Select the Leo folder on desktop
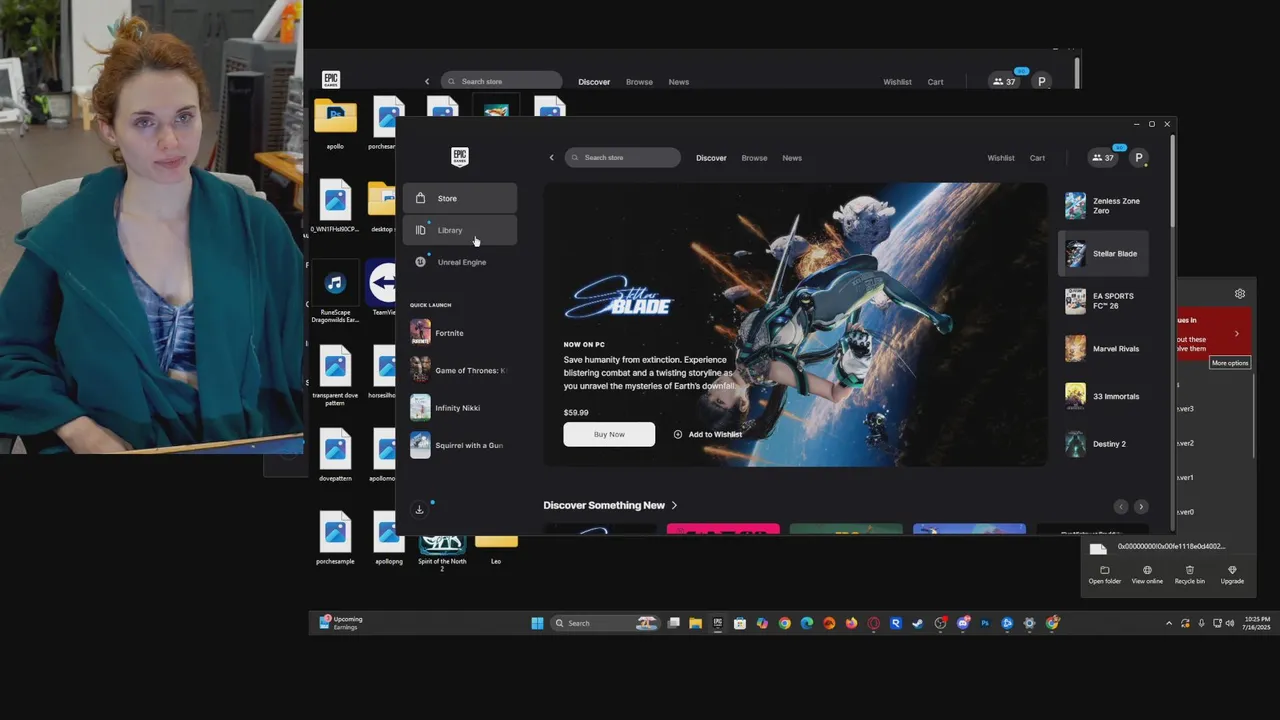This screenshot has width=1280, height=720. point(496,550)
